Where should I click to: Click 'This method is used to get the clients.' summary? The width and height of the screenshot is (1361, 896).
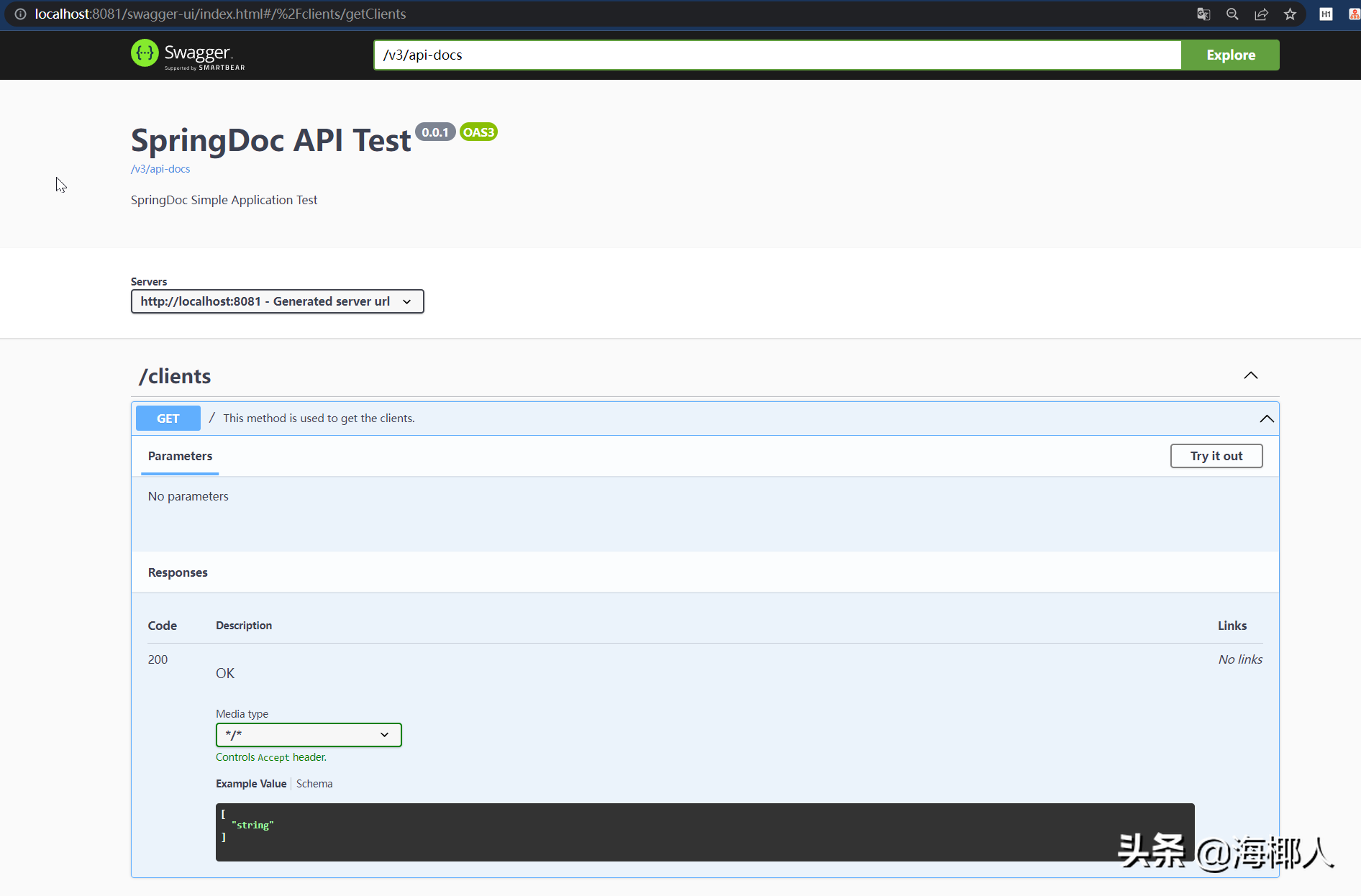click(x=319, y=419)
